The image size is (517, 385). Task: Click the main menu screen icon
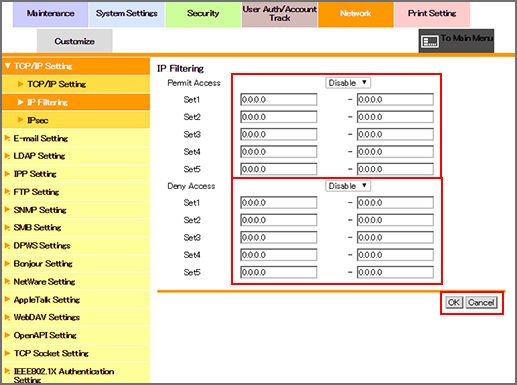430,42
